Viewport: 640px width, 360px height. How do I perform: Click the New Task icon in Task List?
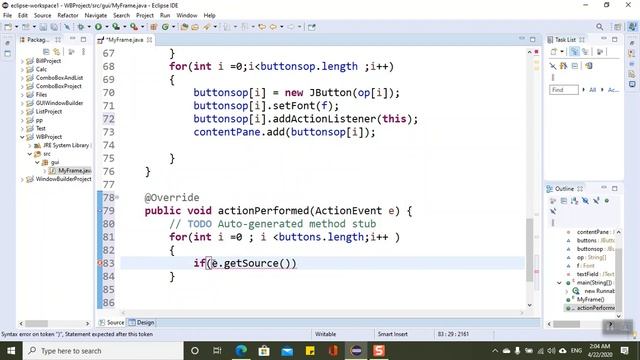click(553, 52)
